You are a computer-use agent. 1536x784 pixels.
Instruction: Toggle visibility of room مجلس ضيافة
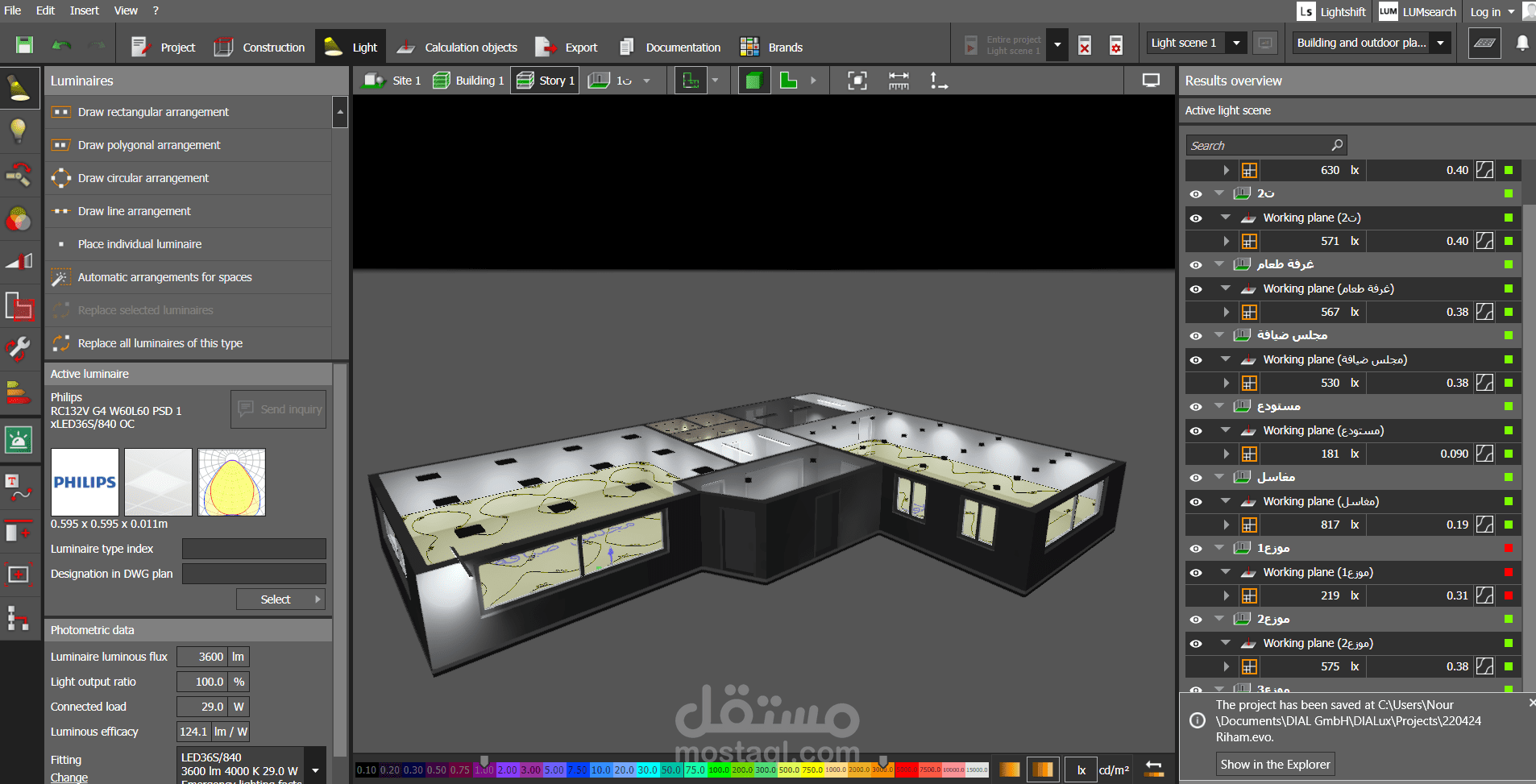[x=1196, y=336]
